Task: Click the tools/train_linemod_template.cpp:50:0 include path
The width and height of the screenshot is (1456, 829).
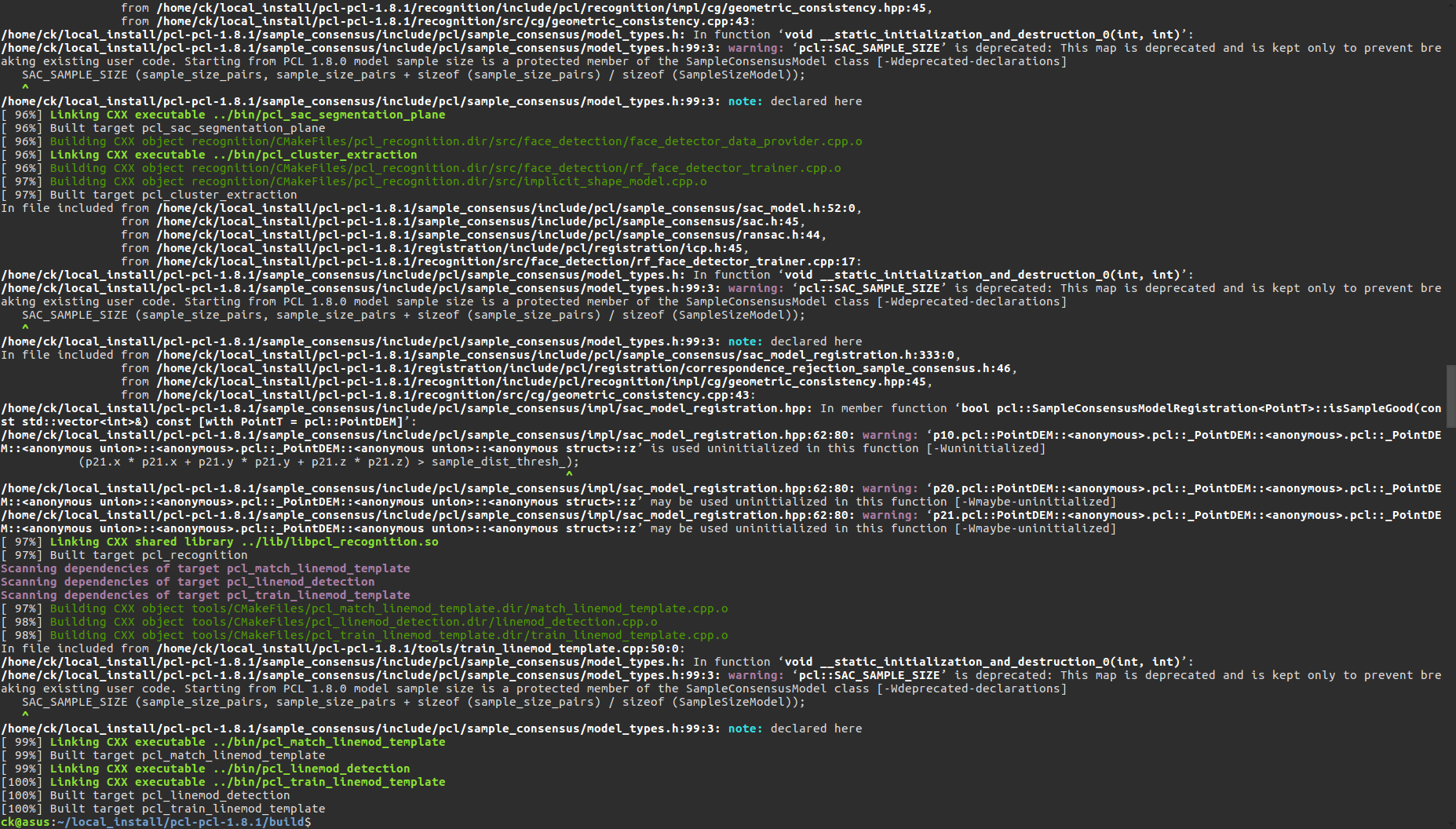Action: pos(420,648)
